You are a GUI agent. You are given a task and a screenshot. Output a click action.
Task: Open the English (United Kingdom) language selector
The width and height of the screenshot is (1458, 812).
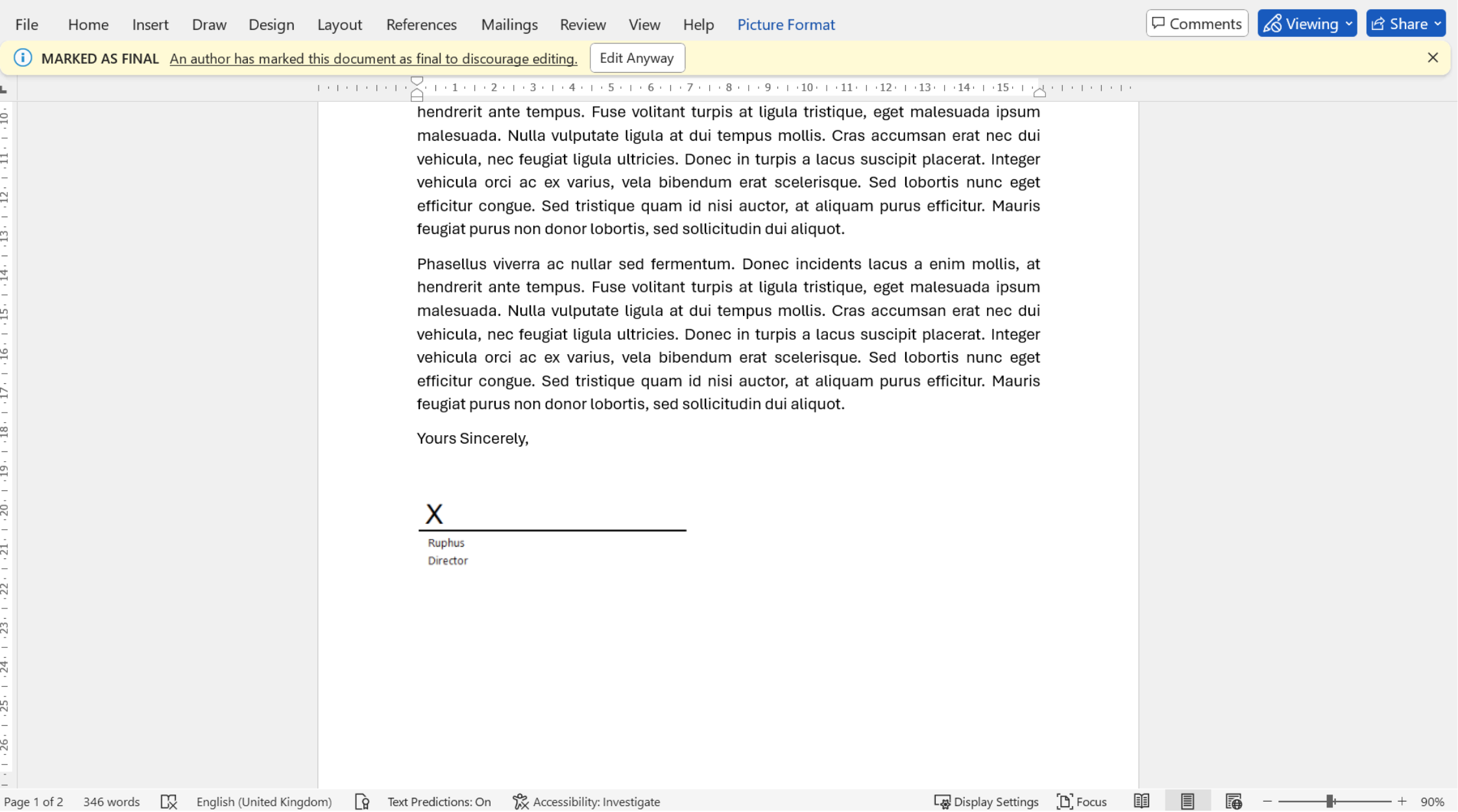click(263, 802)
